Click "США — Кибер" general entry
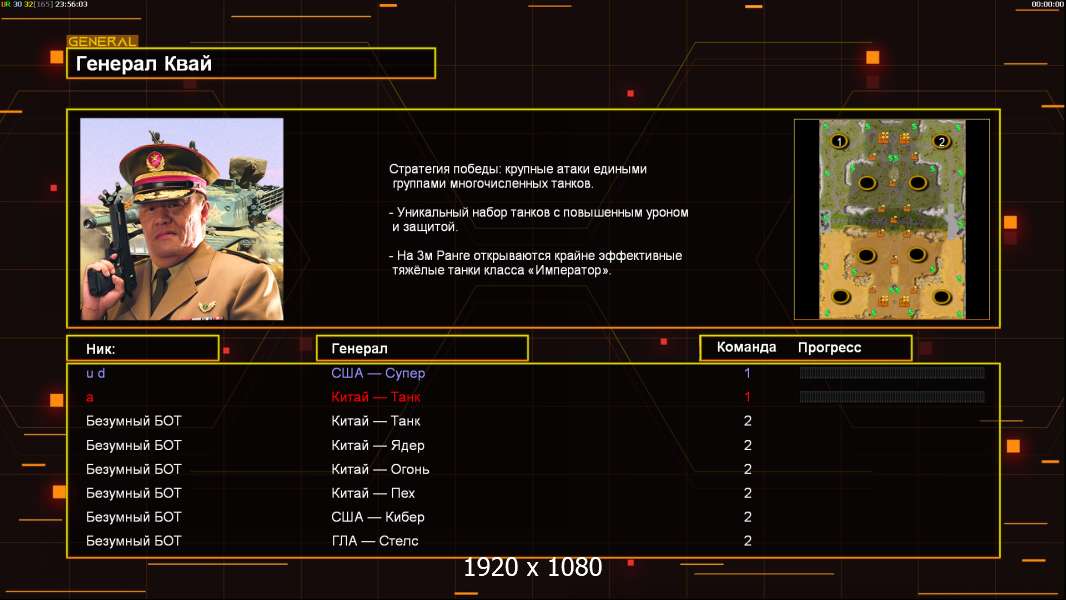Image resolution: width=1066 pixels, height=600 pixels. (x=378, y=517)
